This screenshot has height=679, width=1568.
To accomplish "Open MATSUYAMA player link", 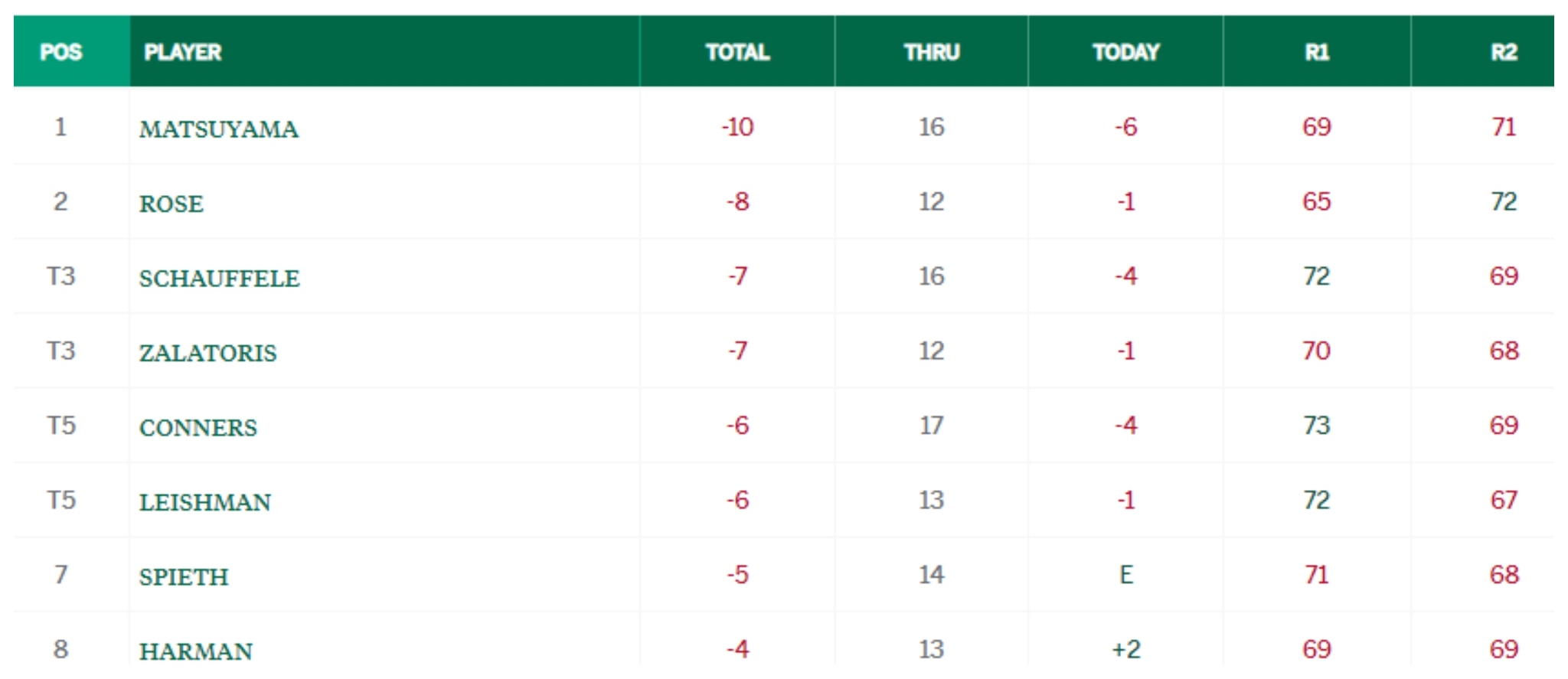I will [x=219, y=129].
